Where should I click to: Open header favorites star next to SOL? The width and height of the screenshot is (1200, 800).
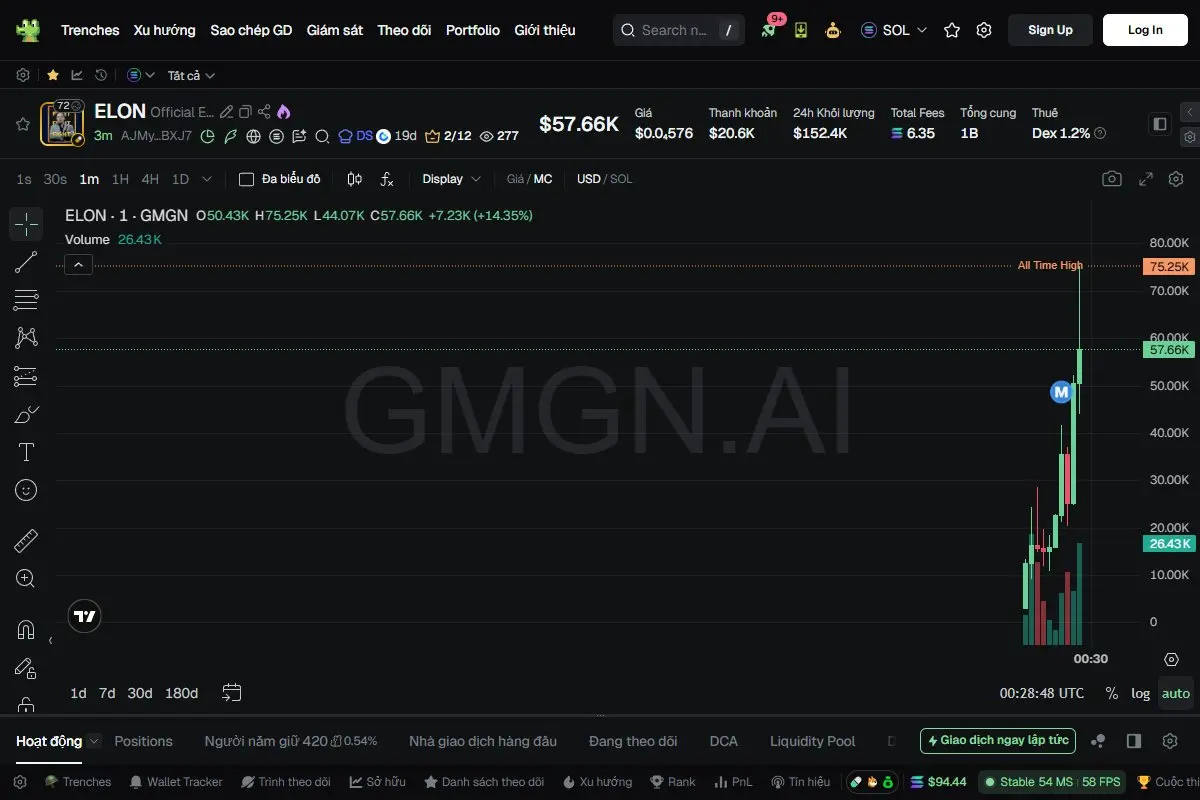952,30
